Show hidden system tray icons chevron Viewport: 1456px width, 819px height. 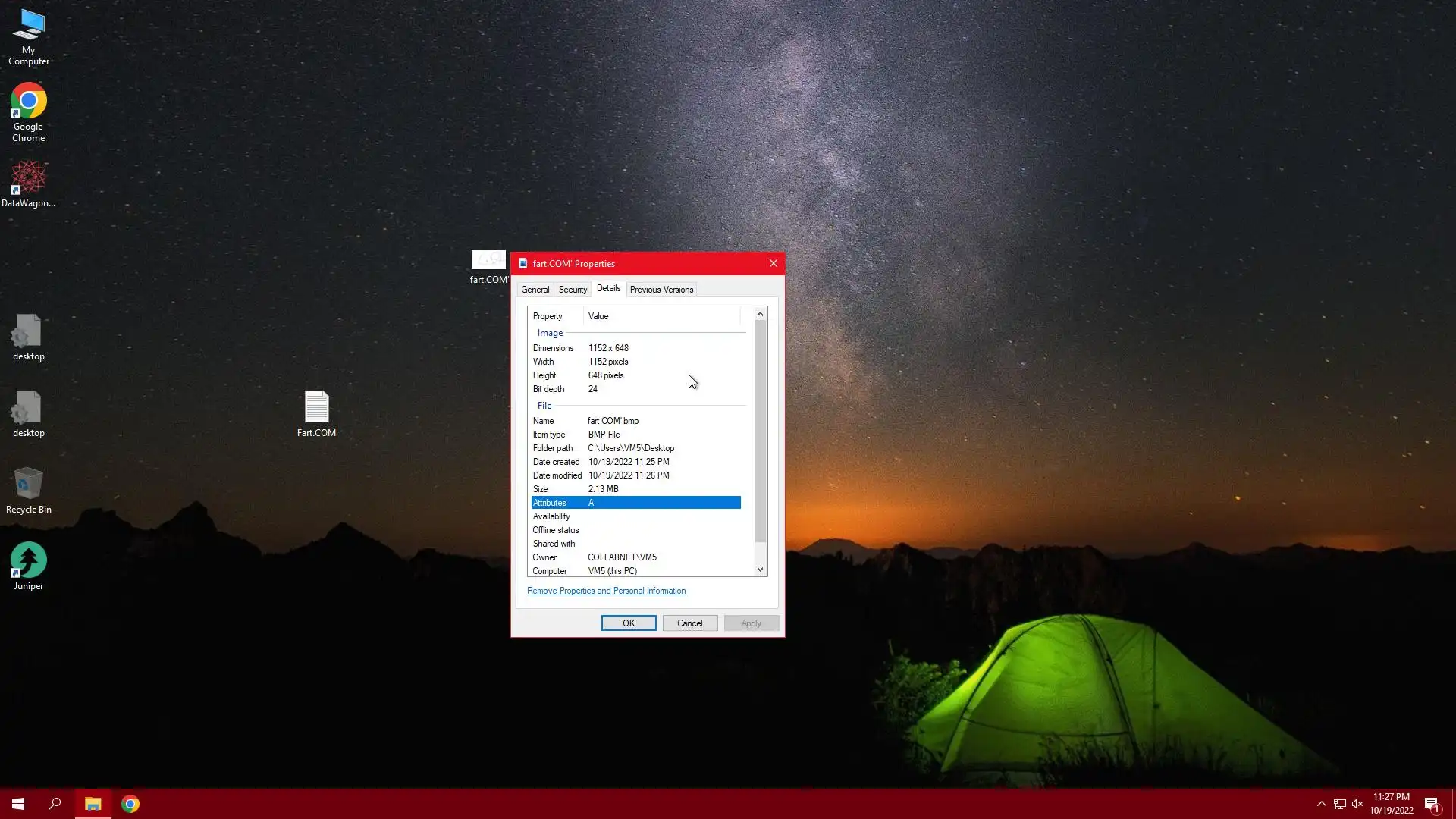pos(1321,804)
